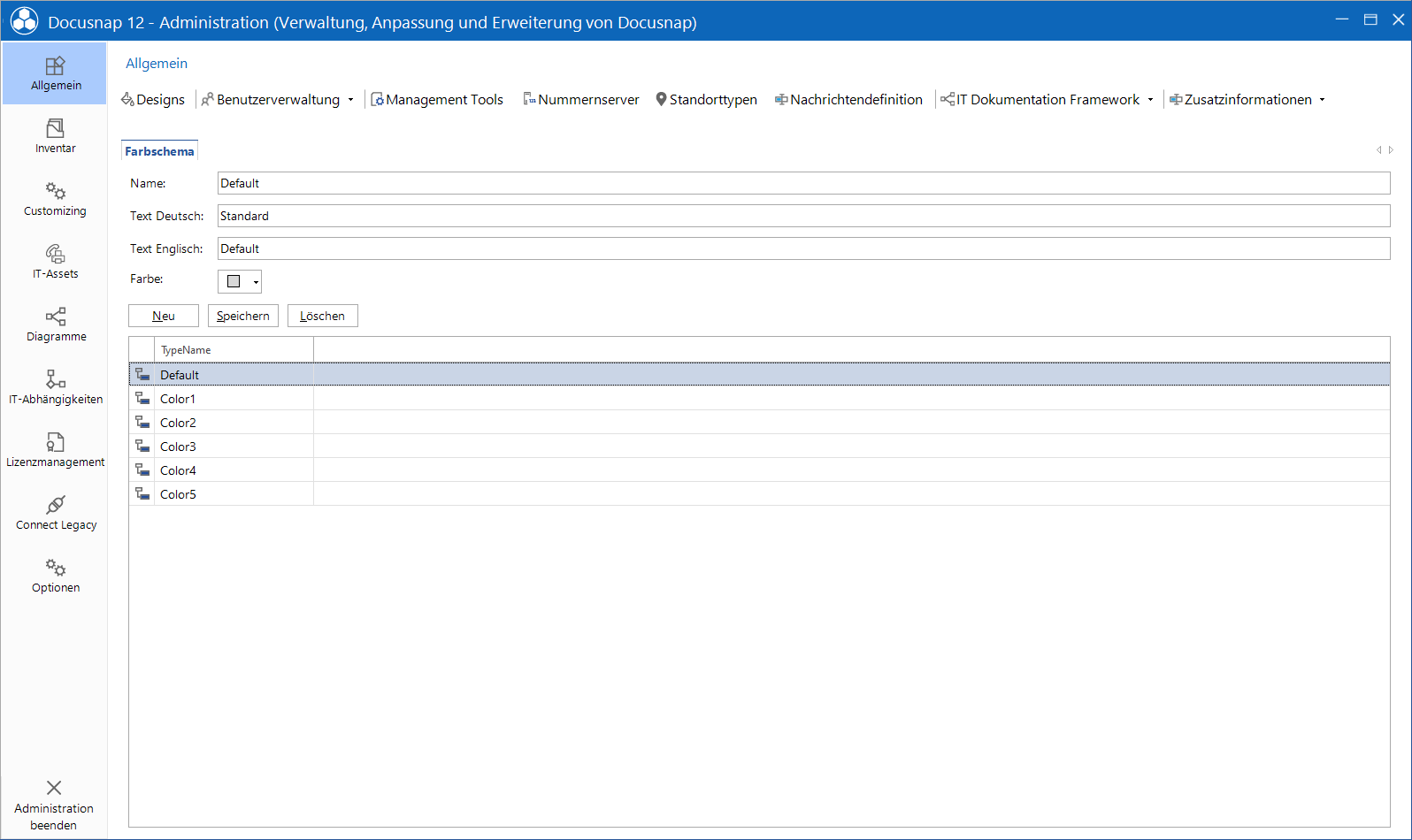Select the Color5 row
Screen dimensions: 1412x840
(x=759, y=494)
